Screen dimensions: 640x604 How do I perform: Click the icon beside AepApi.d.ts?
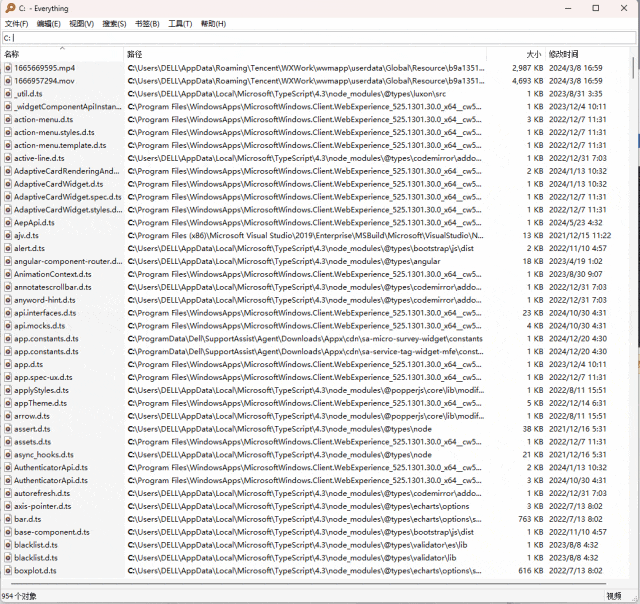point(8,223)
